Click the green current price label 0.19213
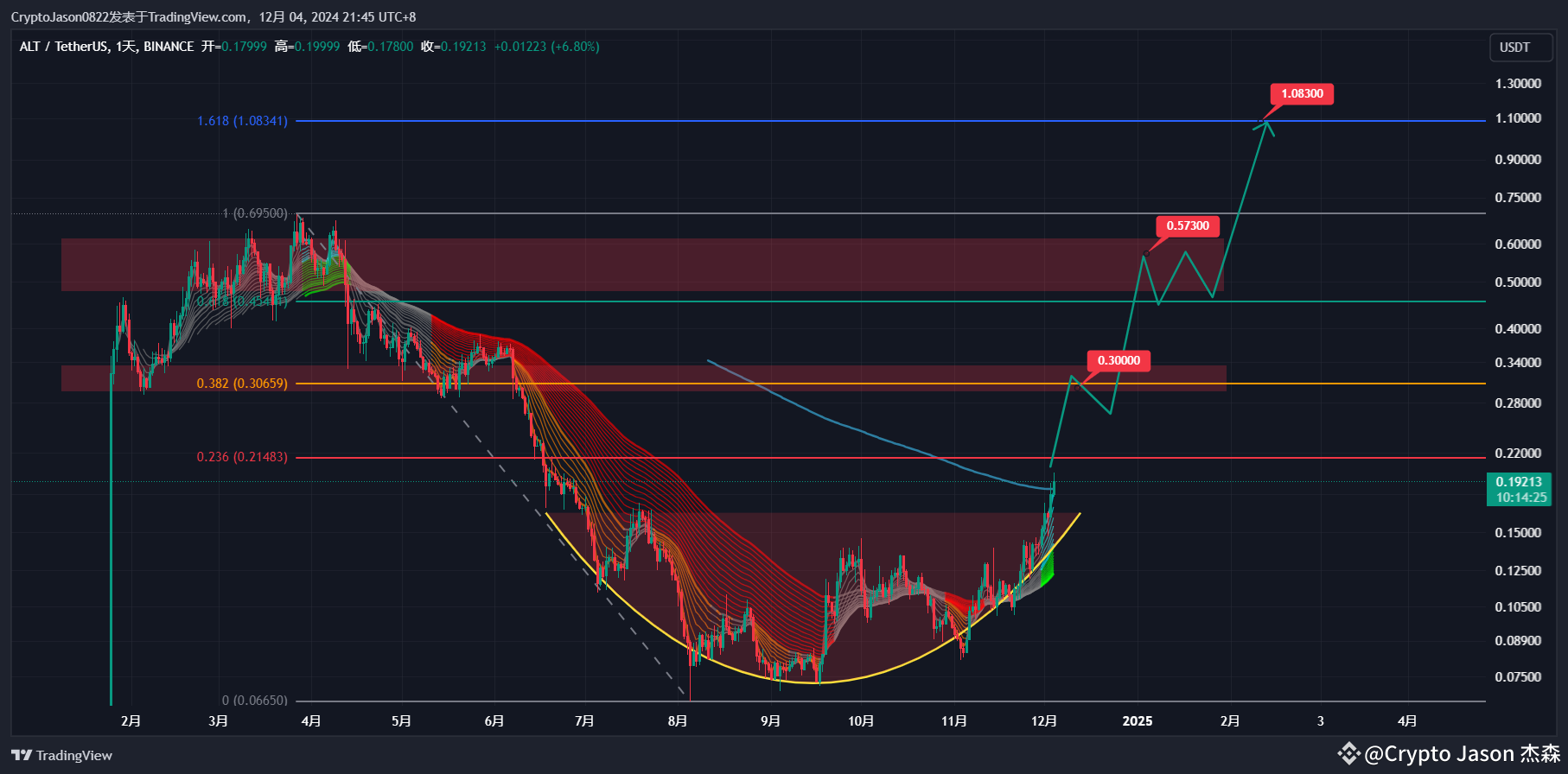This screenshot has width=1568, height=774. [x=1519, y=482]
